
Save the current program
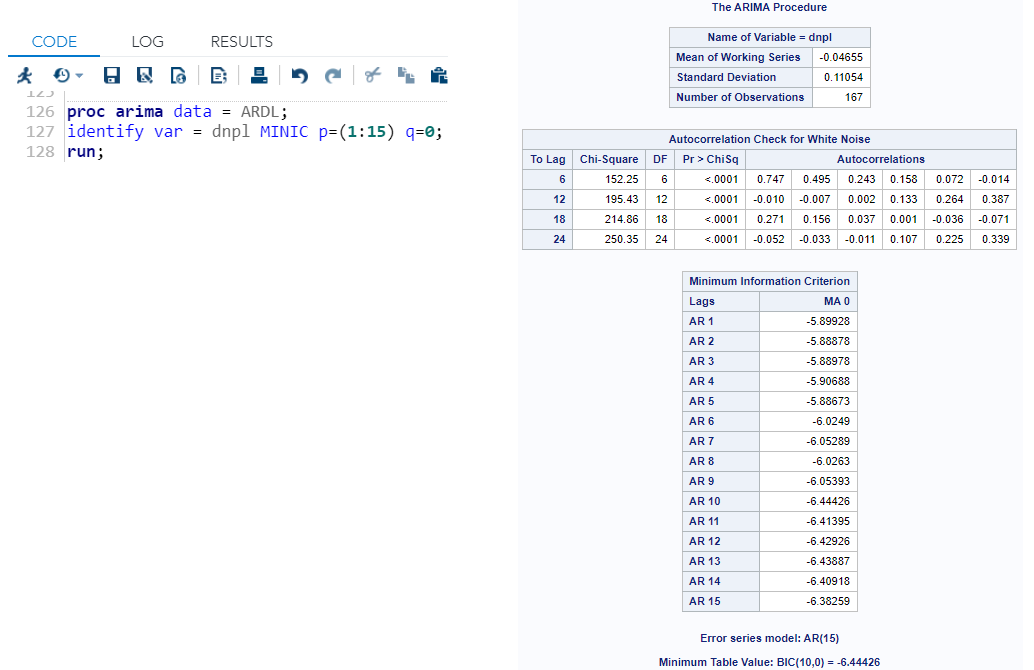point(111,75)
